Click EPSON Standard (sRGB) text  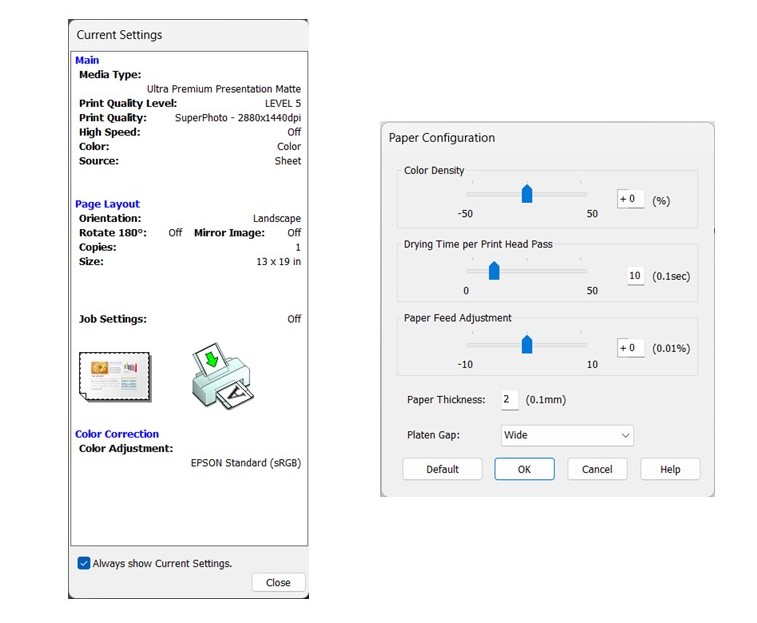(x=246, y=463)
